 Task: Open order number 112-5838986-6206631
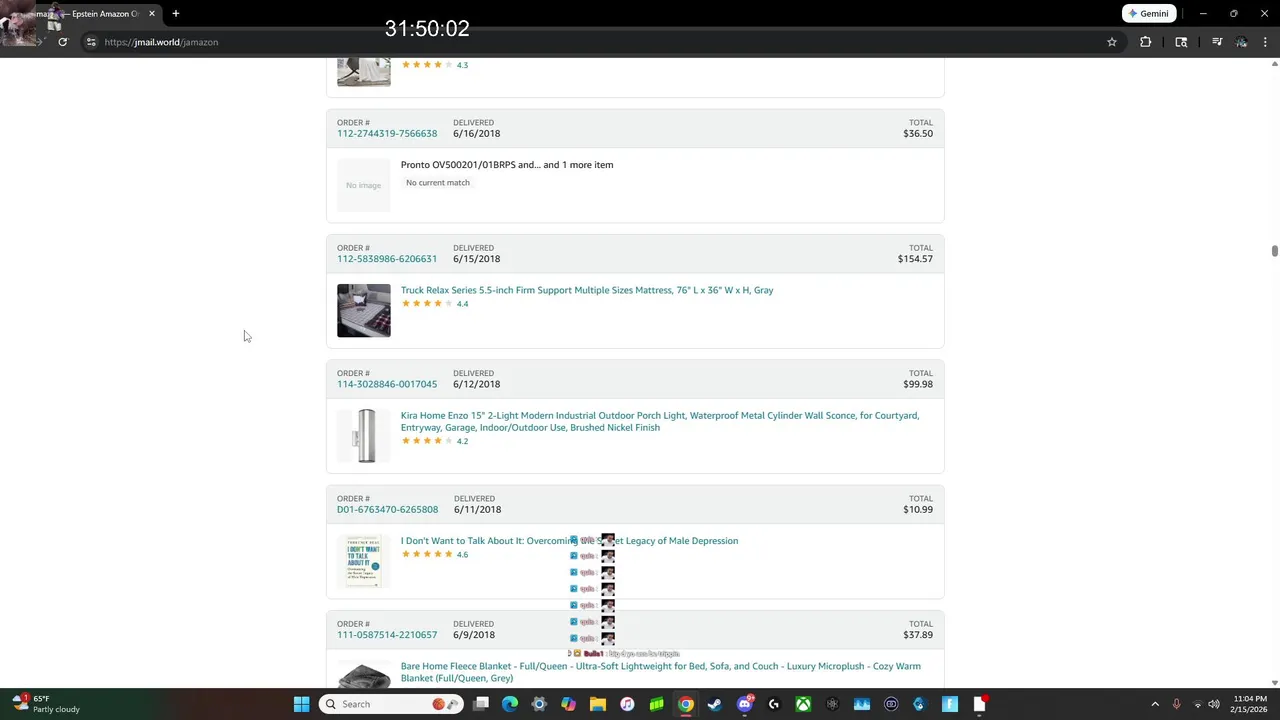pyautogui.click(x=387, y=258)
